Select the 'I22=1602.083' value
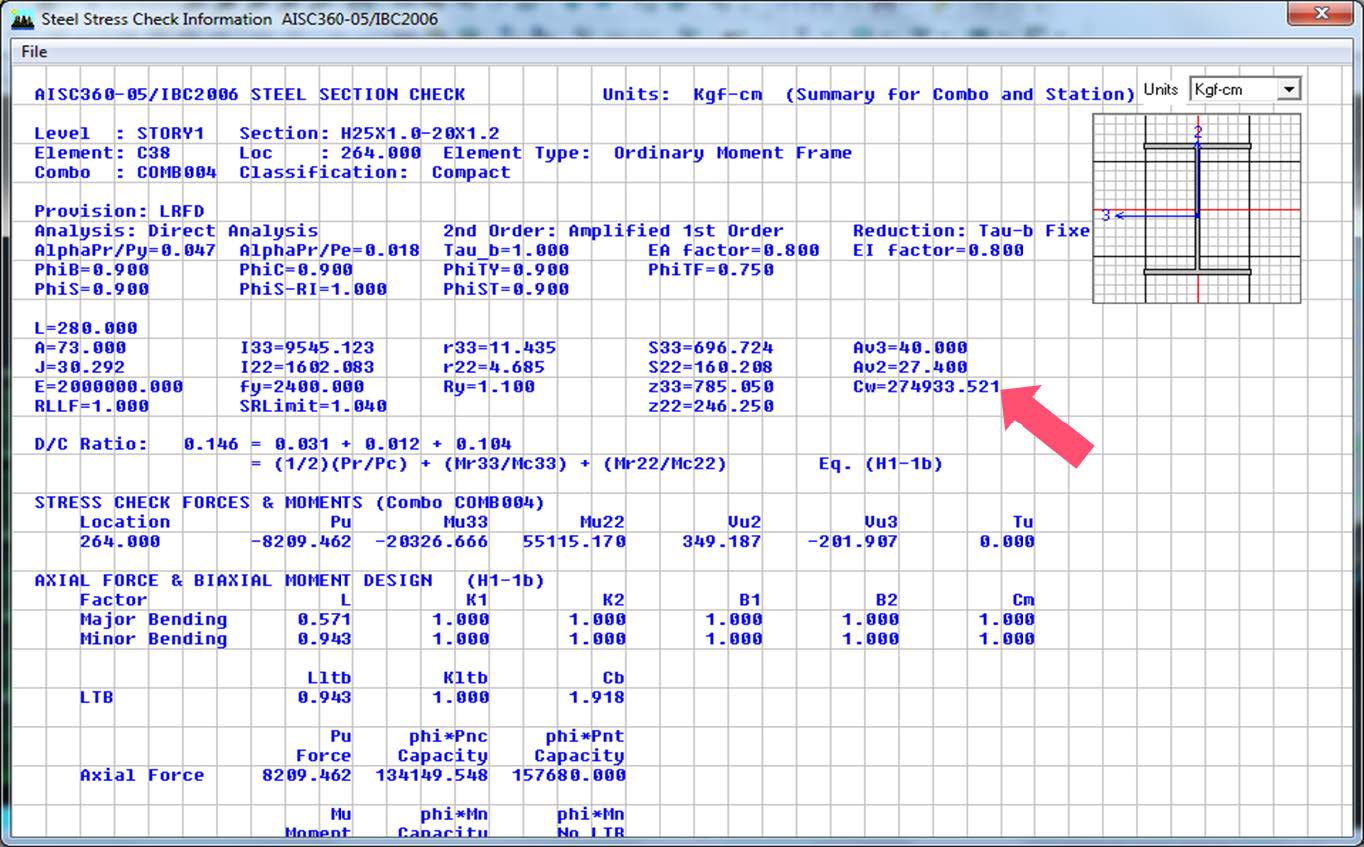The height and width of the screenshot is (847, 1364). tap(307, 367)
